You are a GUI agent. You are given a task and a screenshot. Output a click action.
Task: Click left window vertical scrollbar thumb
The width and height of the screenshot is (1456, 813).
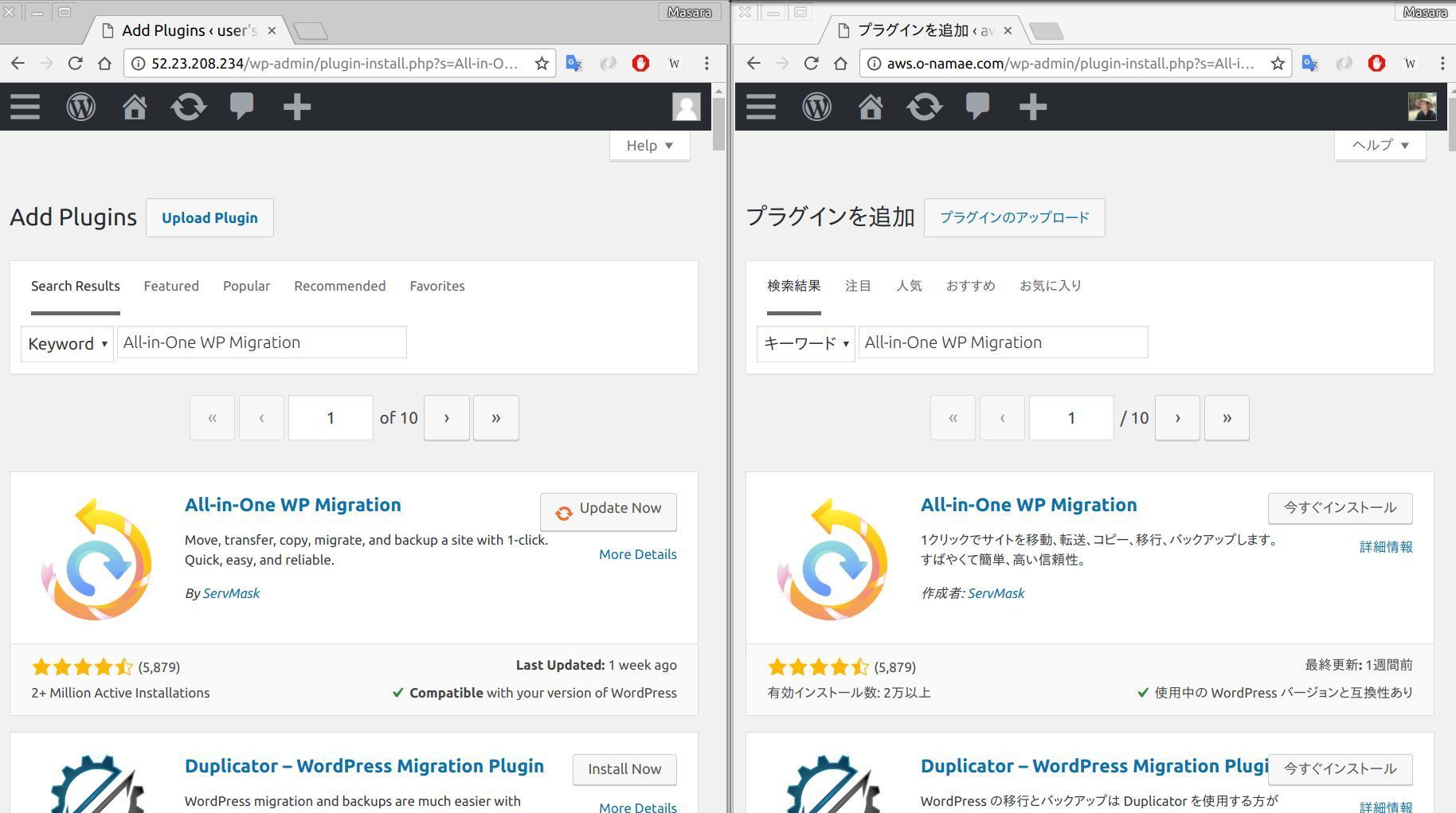tap(718, 124)
